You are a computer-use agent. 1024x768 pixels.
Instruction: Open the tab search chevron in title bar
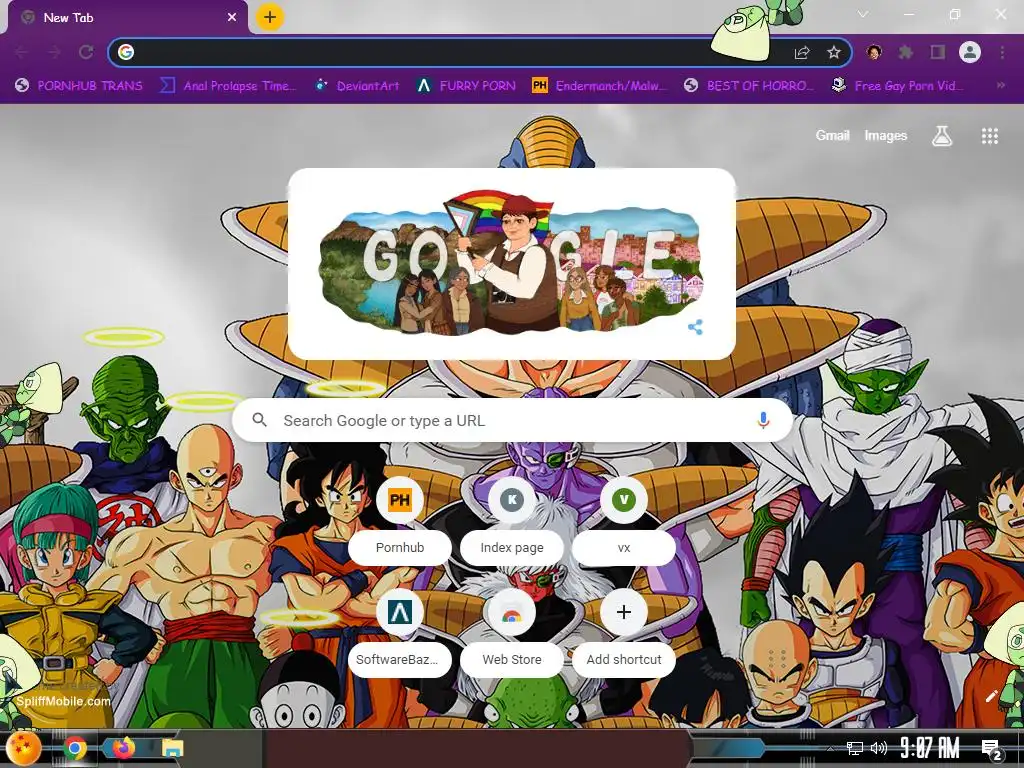[x=863, y=14]
